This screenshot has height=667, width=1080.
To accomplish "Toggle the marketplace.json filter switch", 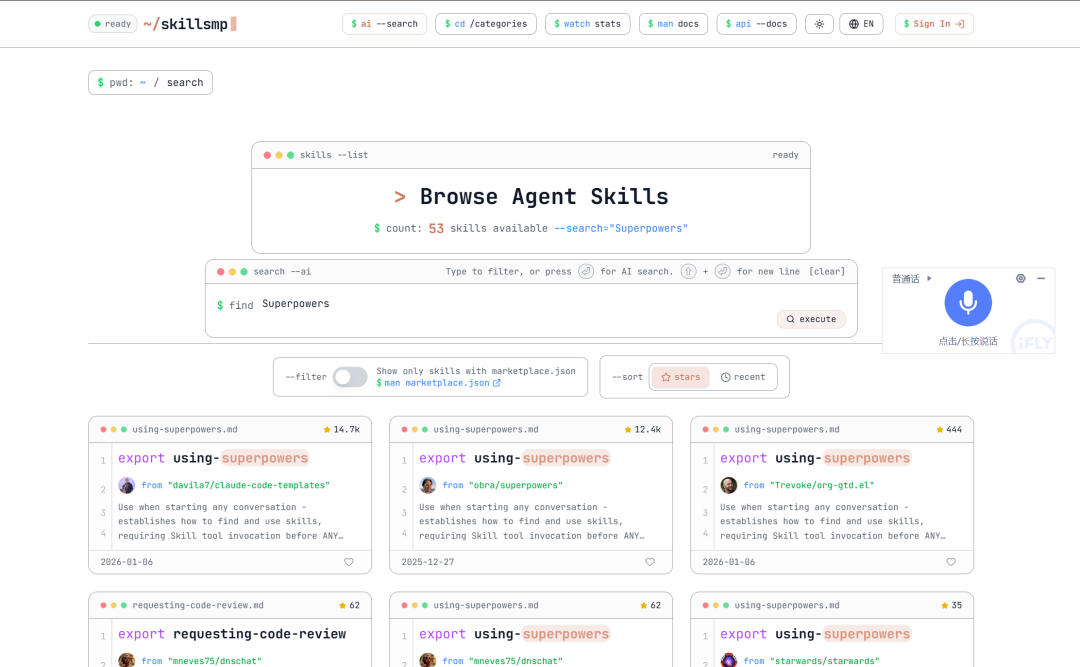I will coord(350,377).
